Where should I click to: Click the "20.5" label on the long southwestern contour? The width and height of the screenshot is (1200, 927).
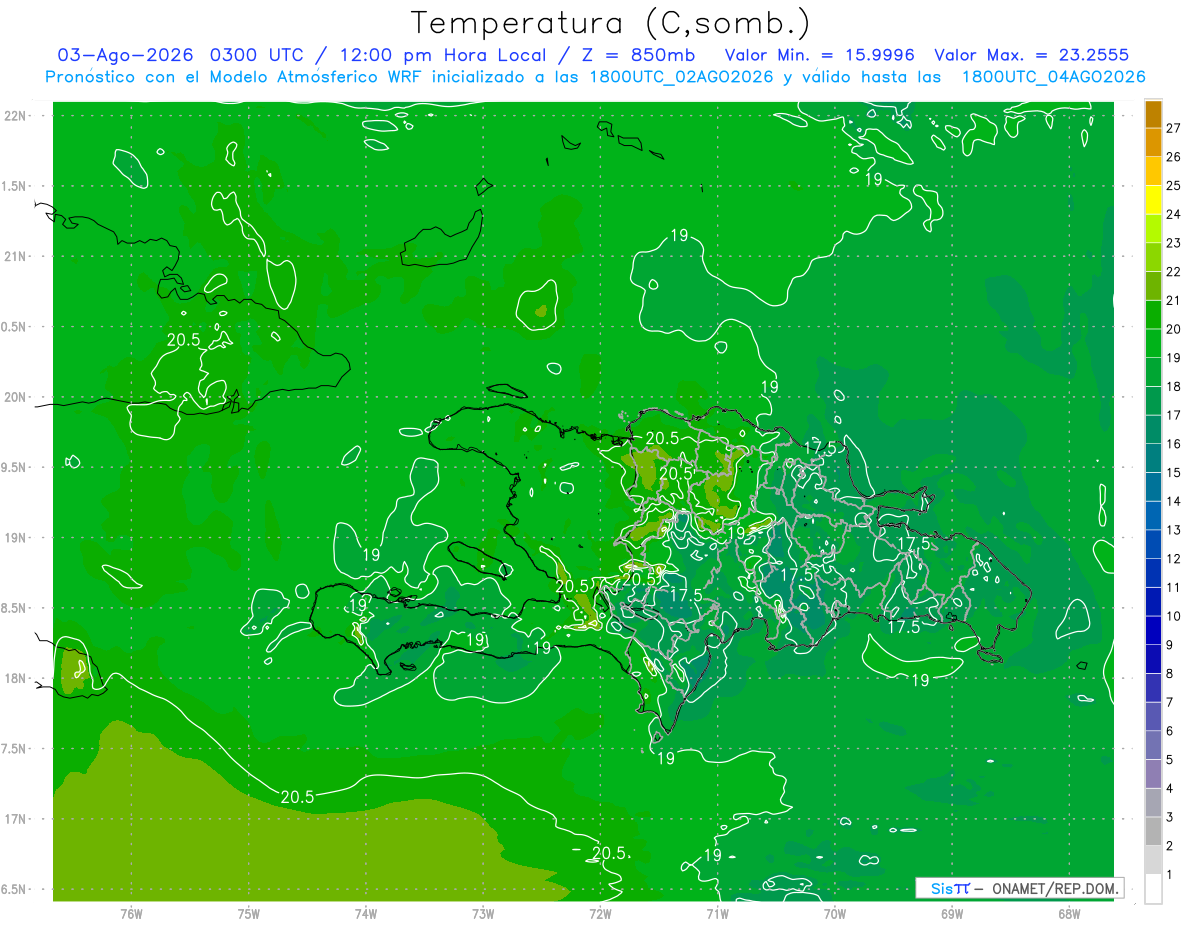click(297, 797)
